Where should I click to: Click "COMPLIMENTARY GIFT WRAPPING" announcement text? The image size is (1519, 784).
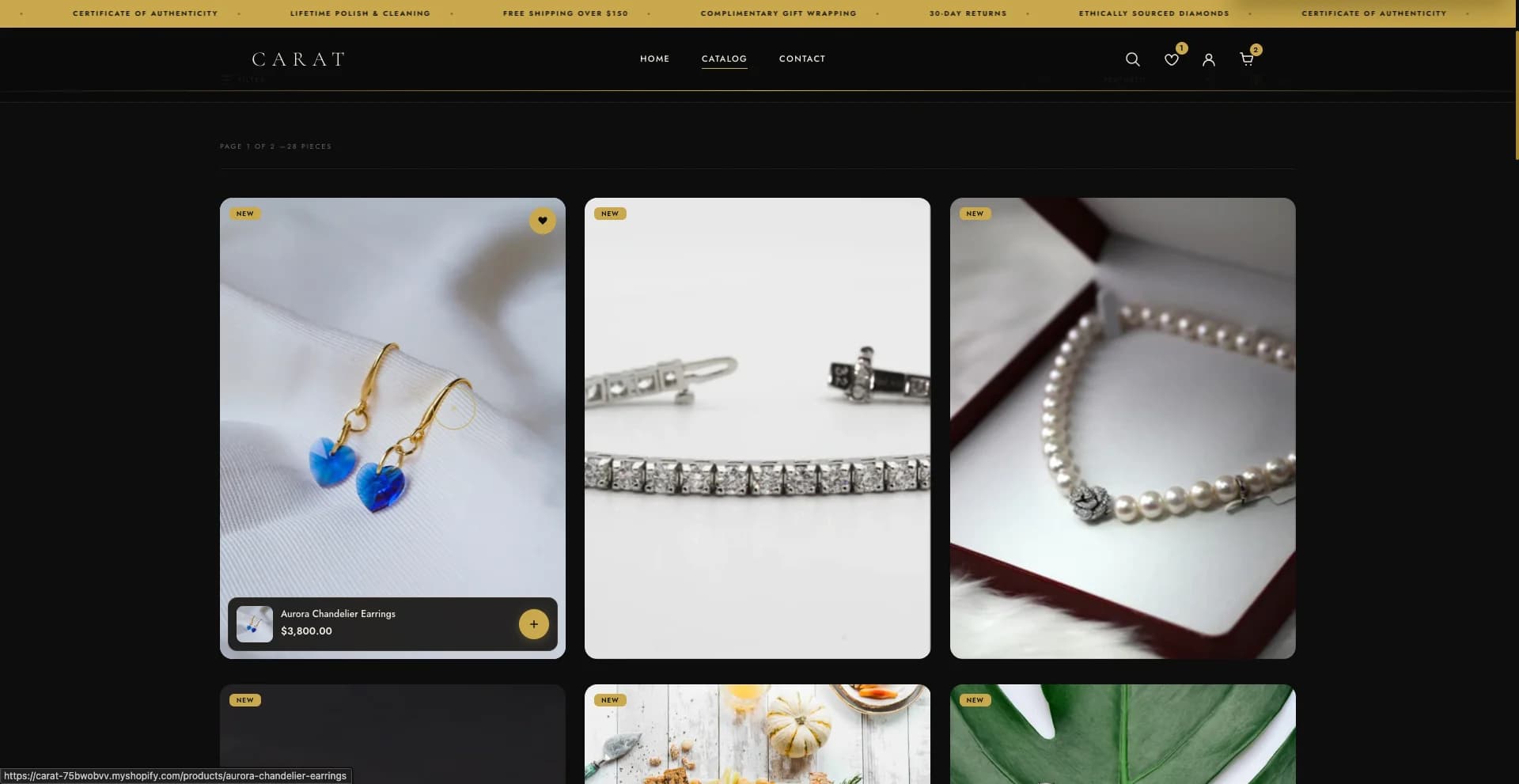778,13
